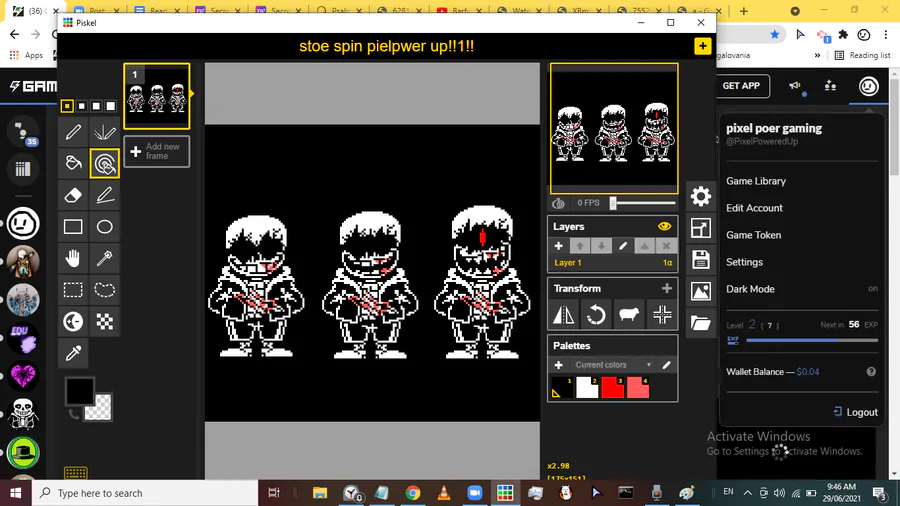Pick the light red palette color 4

click(x=638, y=388)
